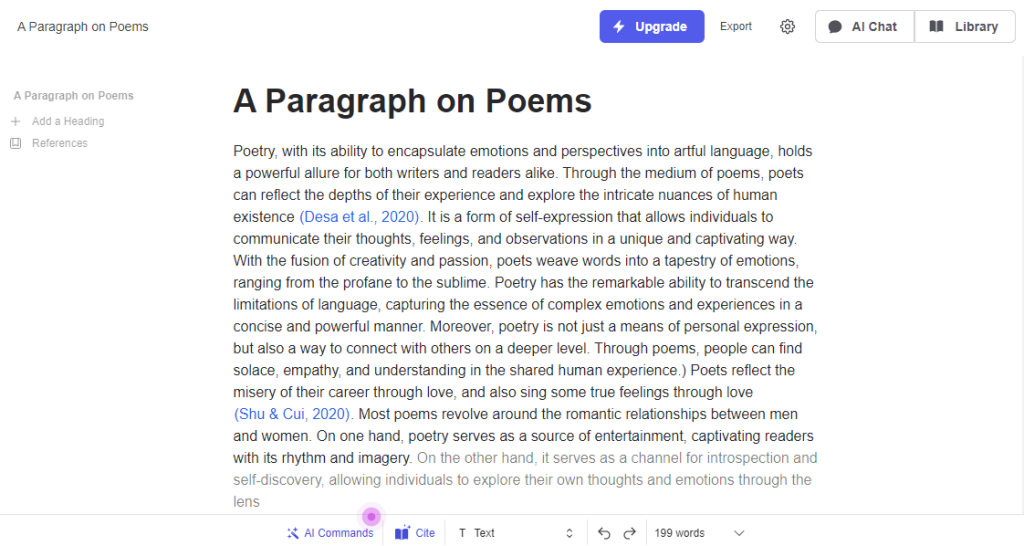Switch to the Library panel

(x=964, y=27)
